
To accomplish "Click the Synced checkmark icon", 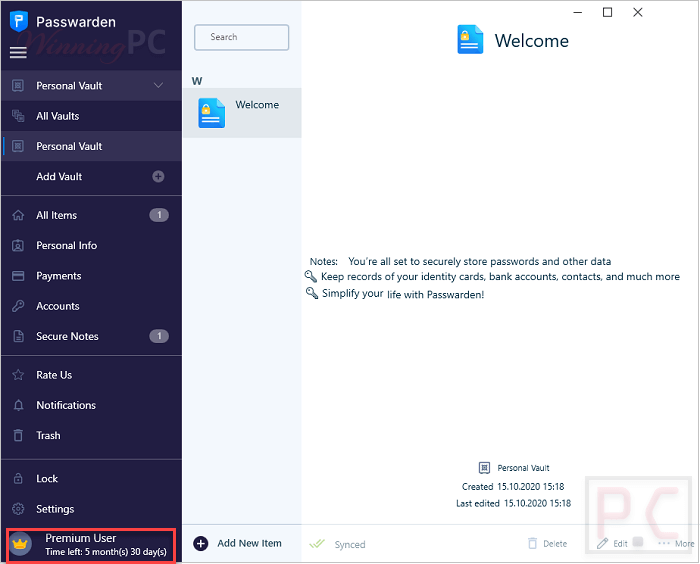I will pos(317,544).
